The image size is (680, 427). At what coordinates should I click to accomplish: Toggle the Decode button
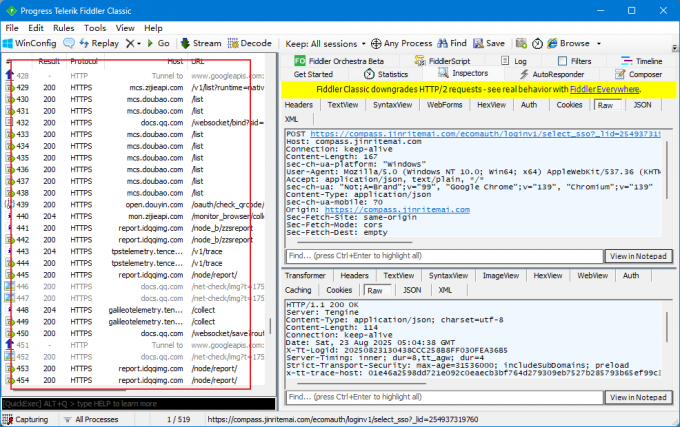point(249,44)
